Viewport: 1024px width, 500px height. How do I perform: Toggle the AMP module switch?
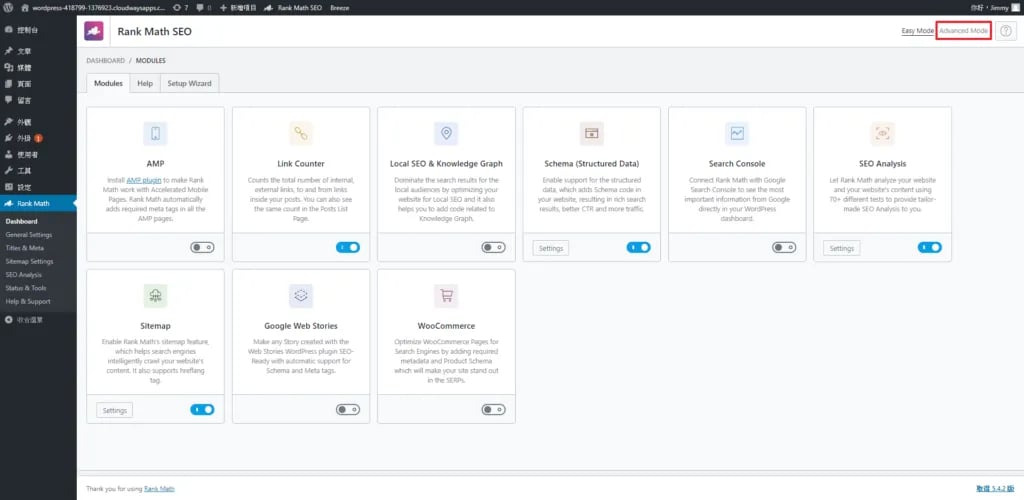[x=202, y=247]
